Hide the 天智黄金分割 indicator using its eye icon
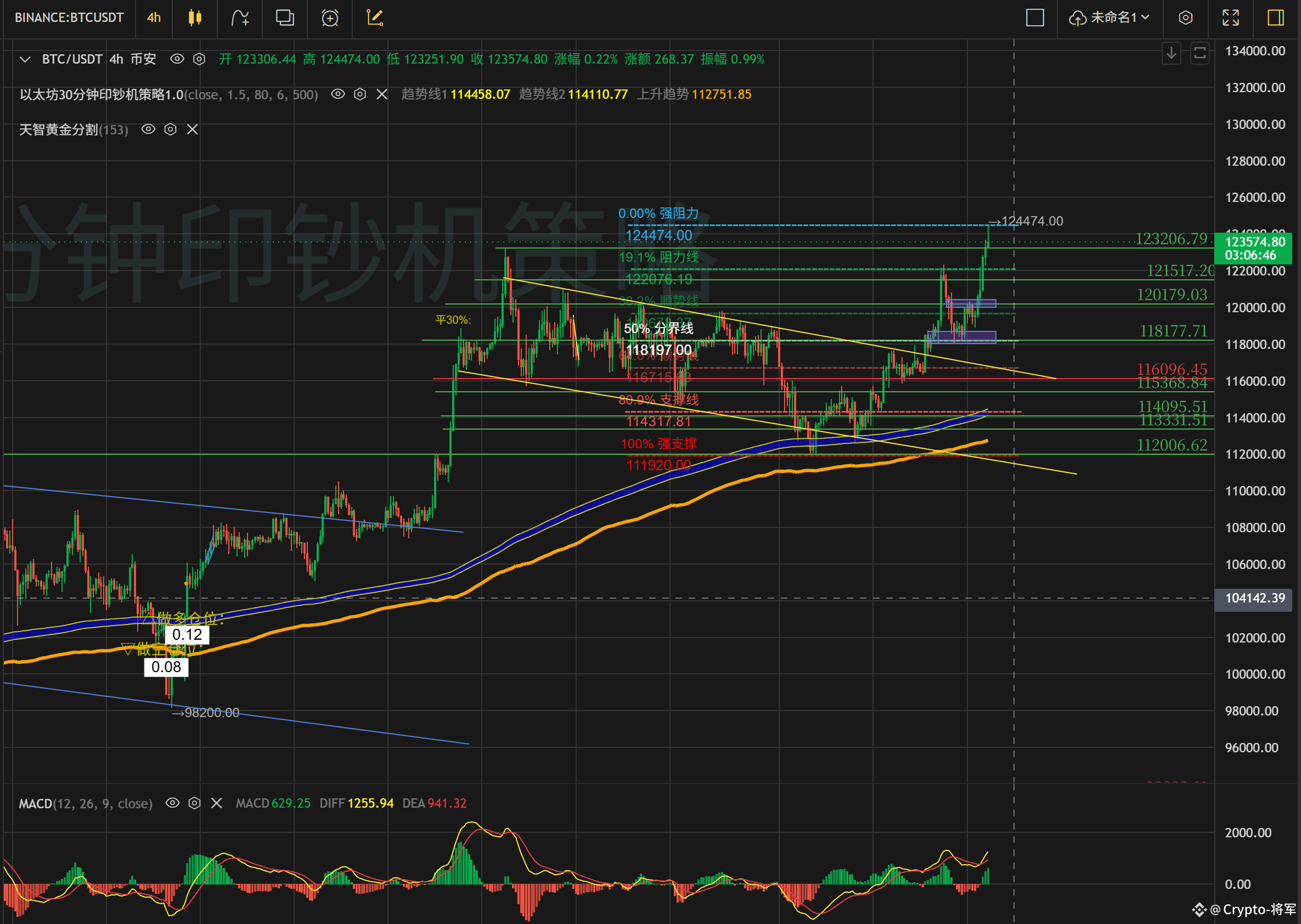Image resolution: width=1301 pixels, height=924 pixels. pos(148,129)
